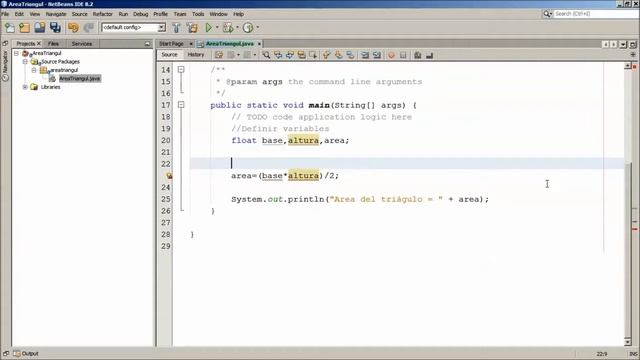Screen dimensions: 640x360
Task: Jump to the Next Bookmark icon
Action: (x=338, y=55)
